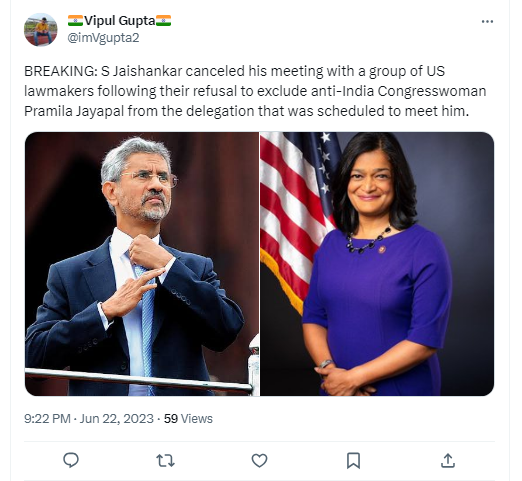Open the @imVgupta2 handle link
Screen dimensions: 522x481
coord(103,38)
